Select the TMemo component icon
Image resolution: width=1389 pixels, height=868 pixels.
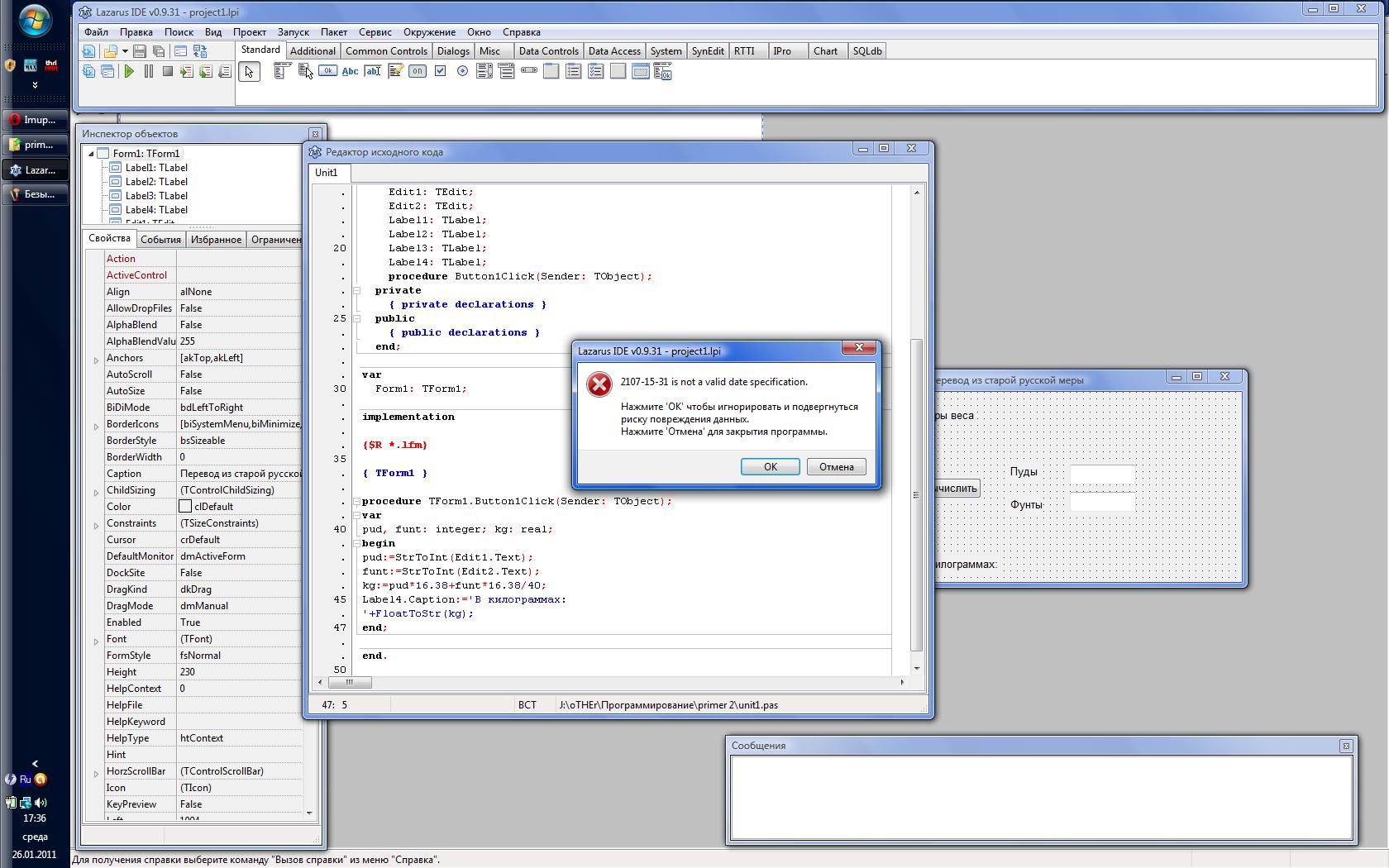click(x=395, y=71)
